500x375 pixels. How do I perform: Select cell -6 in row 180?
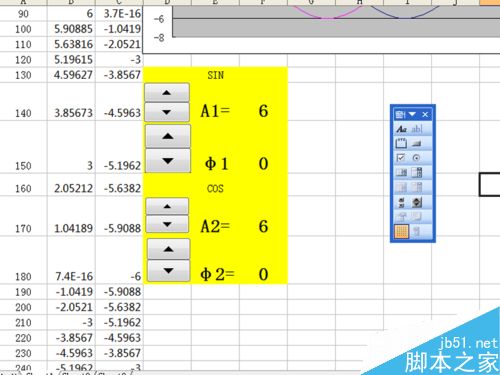click(119, 260)
